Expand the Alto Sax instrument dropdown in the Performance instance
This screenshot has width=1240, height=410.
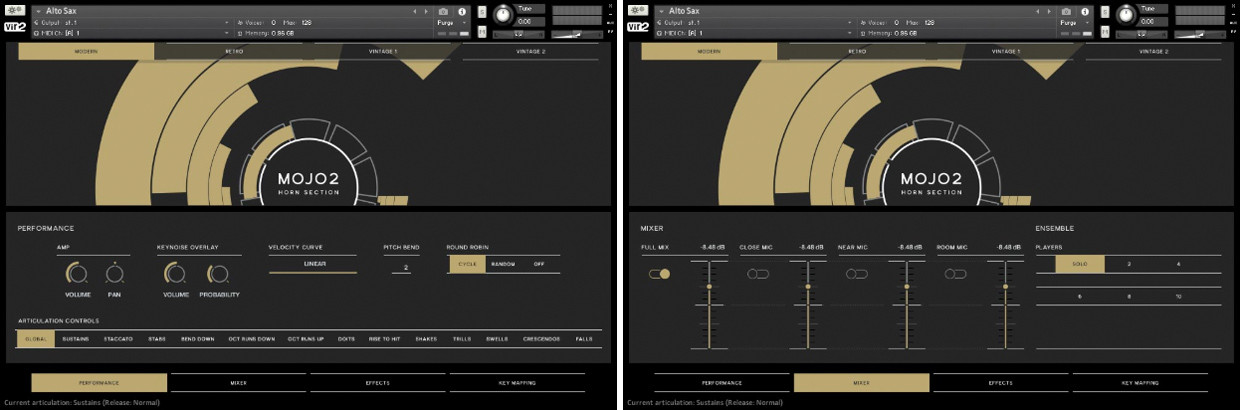coord(38,11)
